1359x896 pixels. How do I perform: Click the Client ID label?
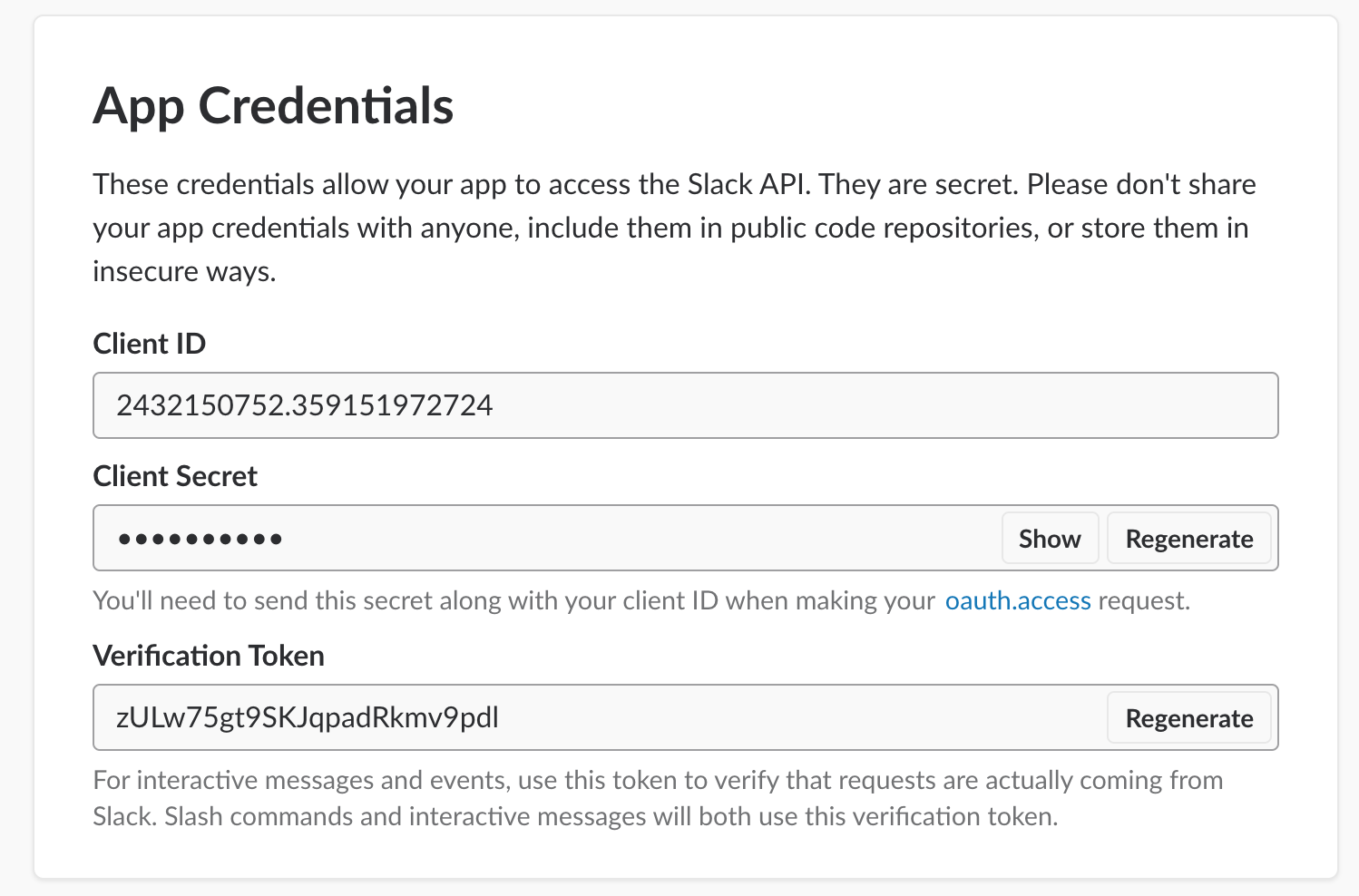150,345
